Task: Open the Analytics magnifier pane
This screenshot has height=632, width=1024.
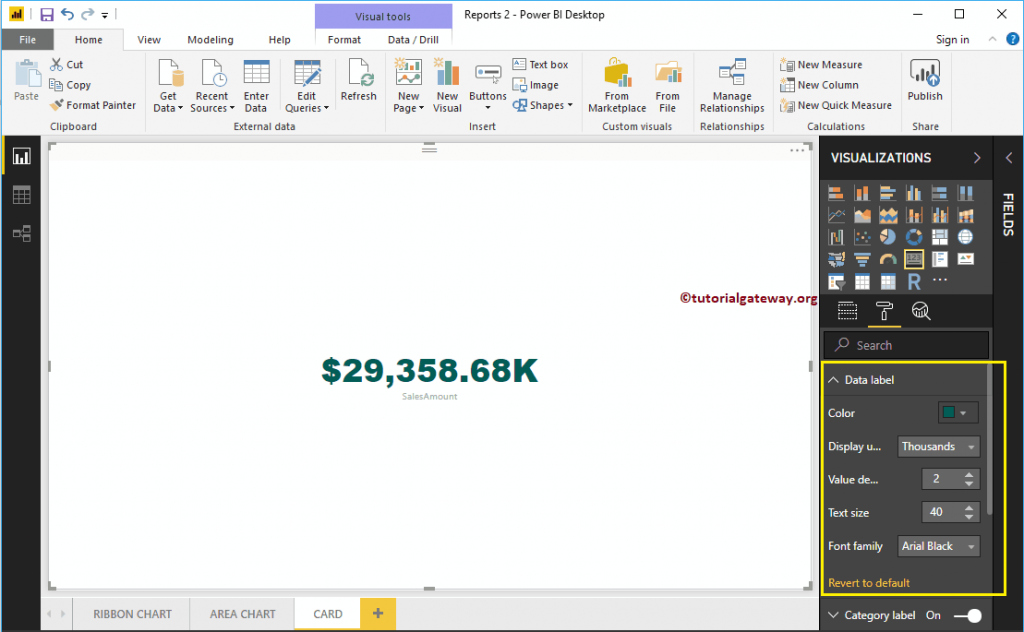Action: [x=921, y=311]
